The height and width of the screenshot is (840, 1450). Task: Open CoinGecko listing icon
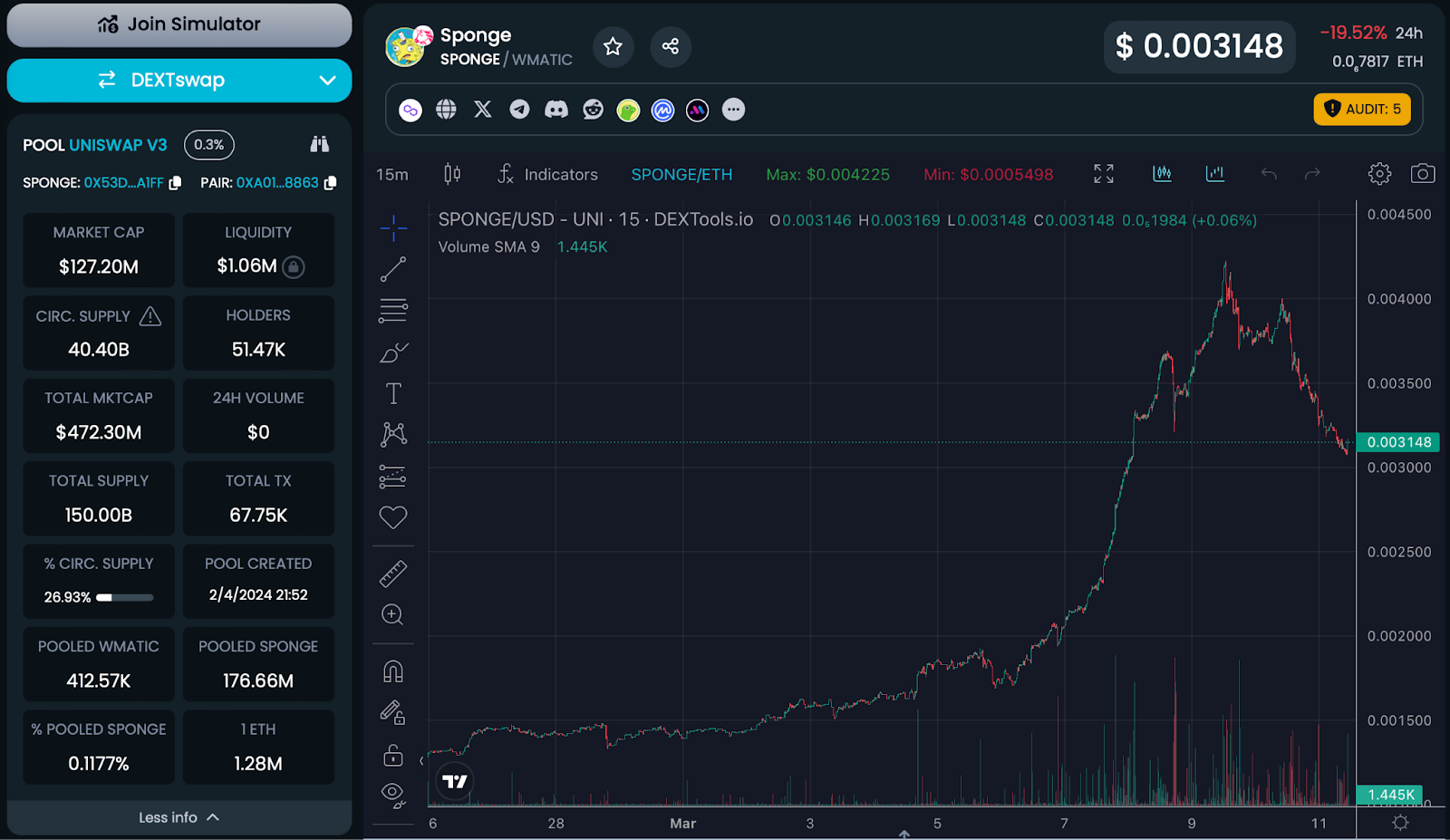628,111
